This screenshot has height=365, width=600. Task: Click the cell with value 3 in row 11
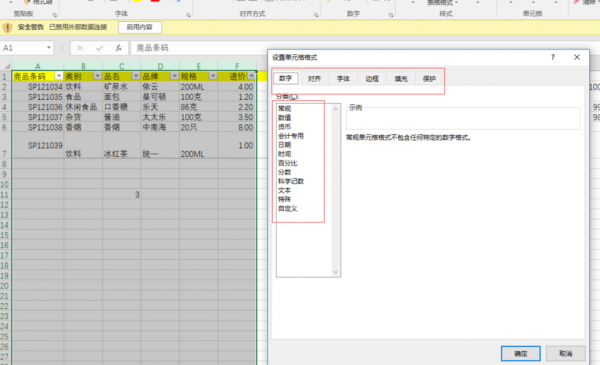pyautogui.click(x=121, y=195)
